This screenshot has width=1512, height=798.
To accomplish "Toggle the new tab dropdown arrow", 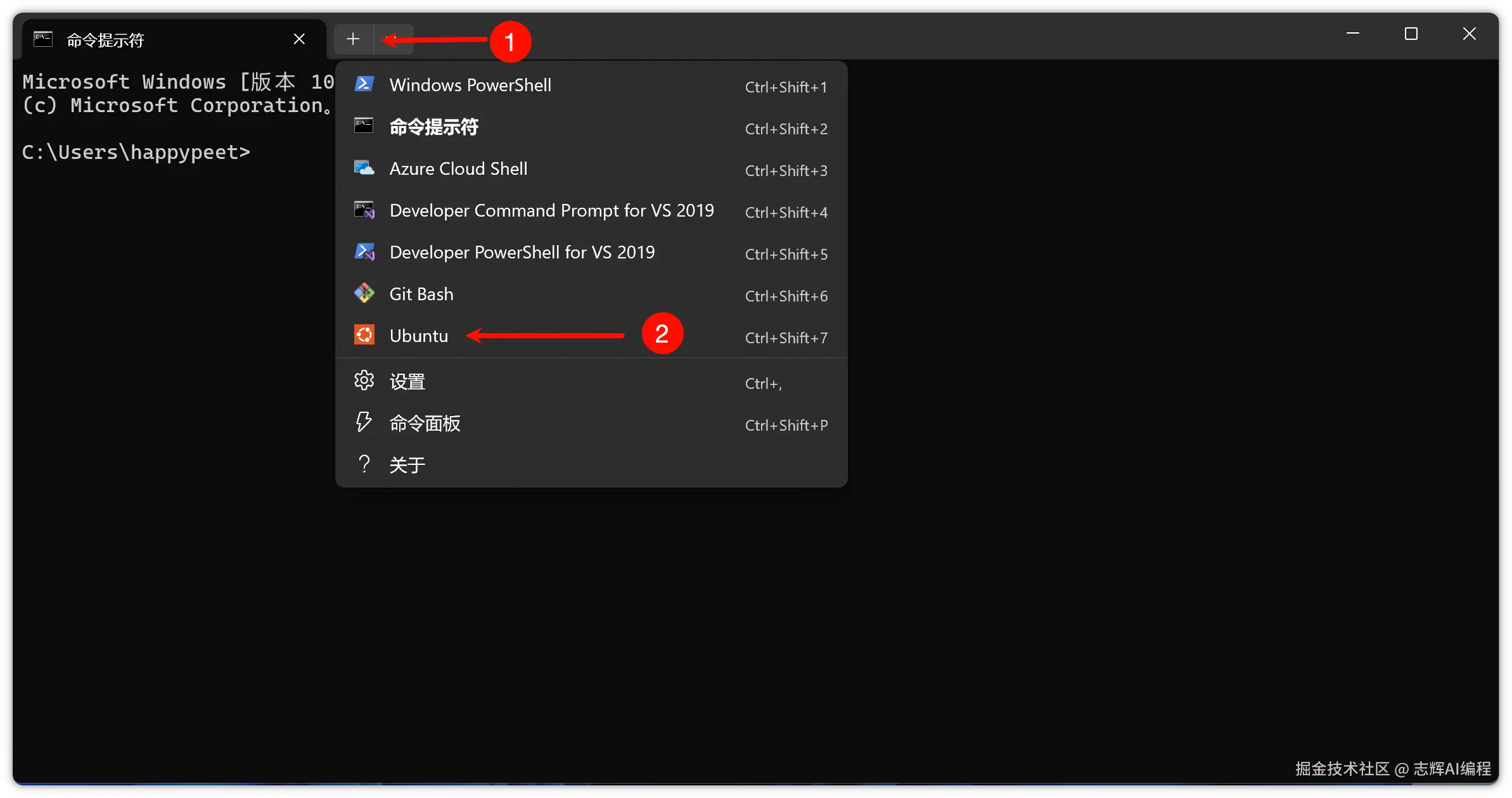I will [x=393, y=39].
